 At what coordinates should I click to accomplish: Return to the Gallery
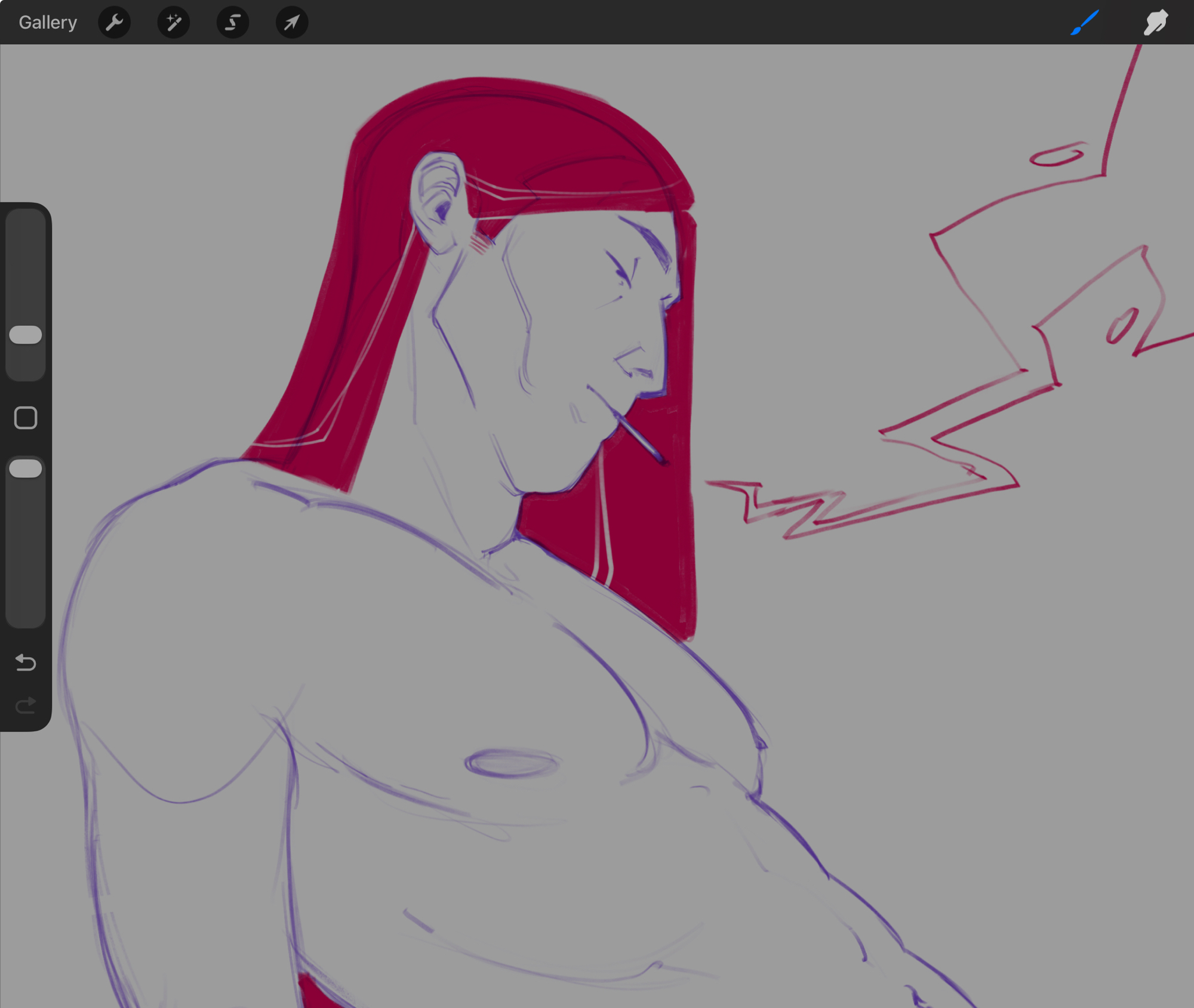pos(48,23)
